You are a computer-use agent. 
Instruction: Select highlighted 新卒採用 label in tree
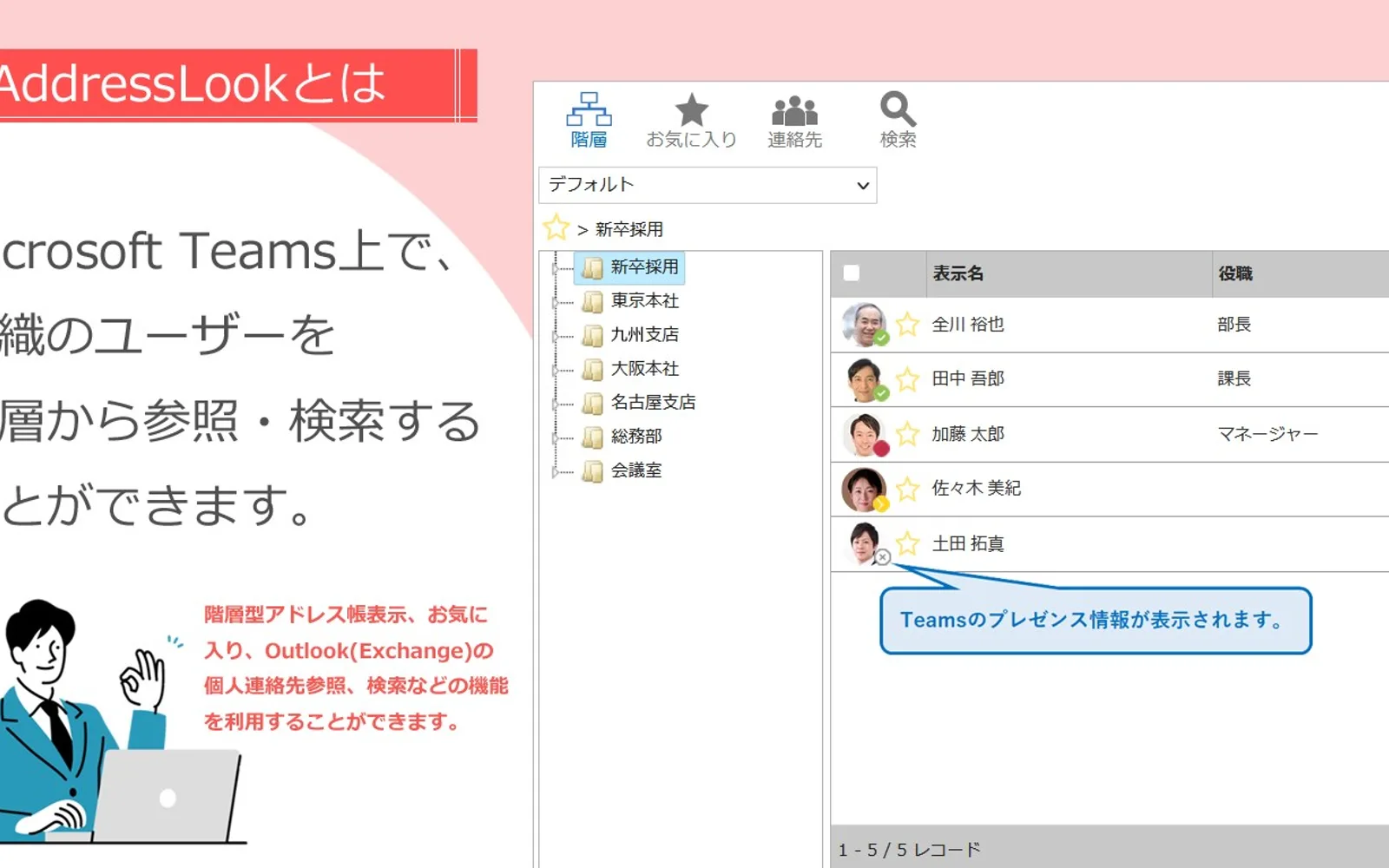coord(645,267)
